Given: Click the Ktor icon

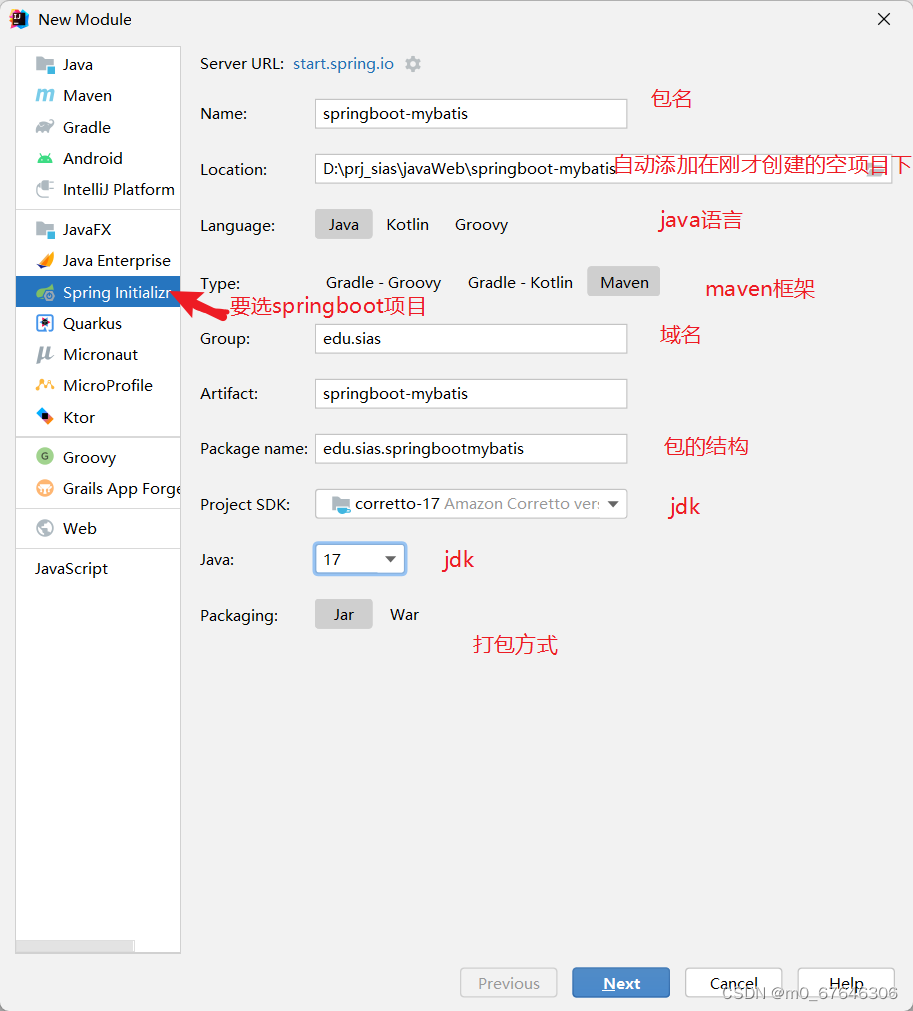Looking at the screenshot, I should click(x=45, y=417).
